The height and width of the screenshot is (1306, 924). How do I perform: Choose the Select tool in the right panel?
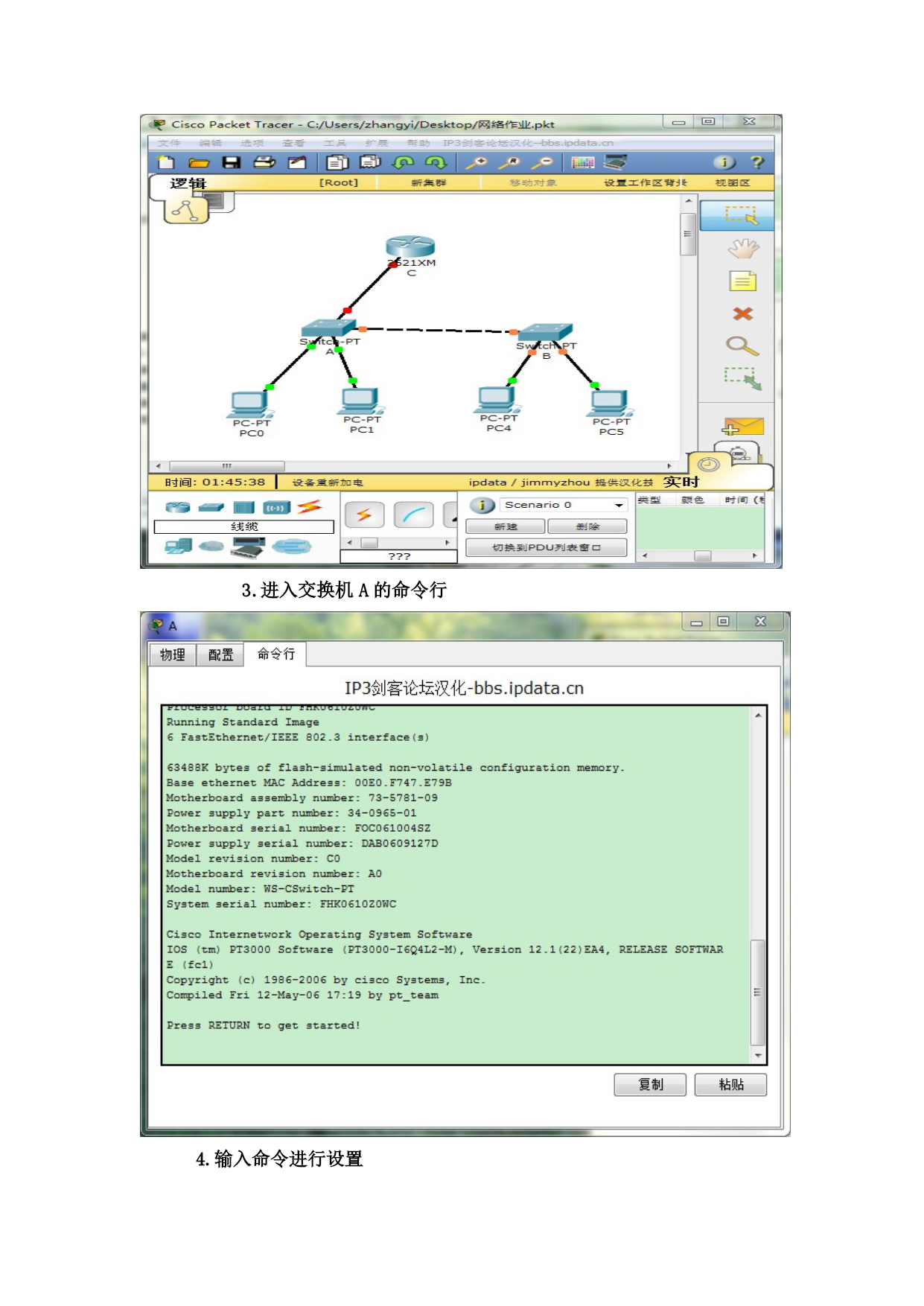pos(737,216)
